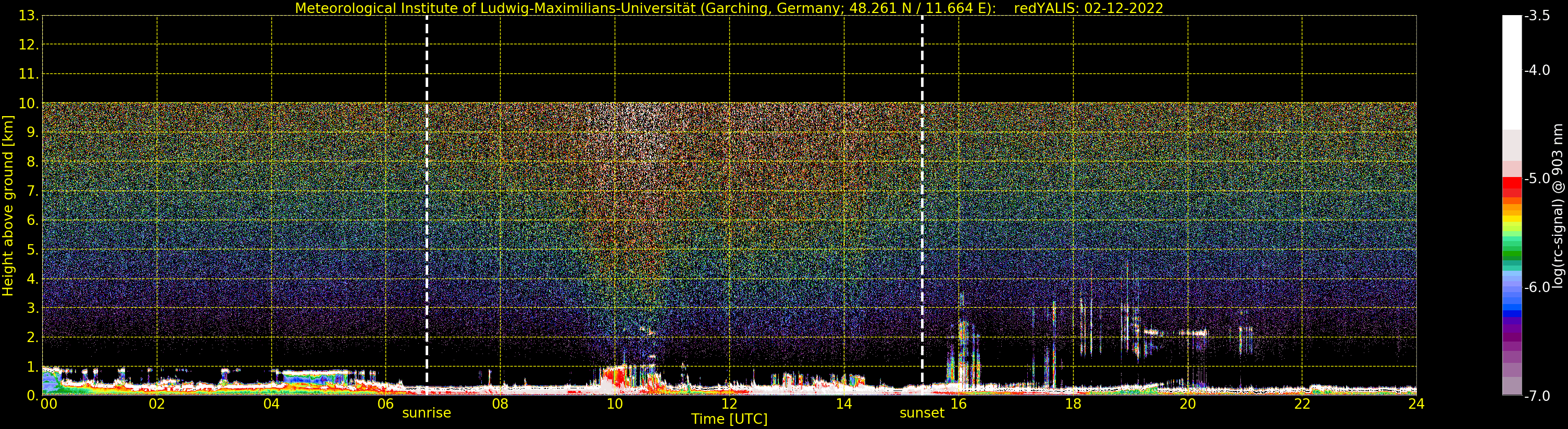This screenshot has width=1568, height=429.
Task: Click the y-axis tick label '1.'
Action: coord(32,367)
